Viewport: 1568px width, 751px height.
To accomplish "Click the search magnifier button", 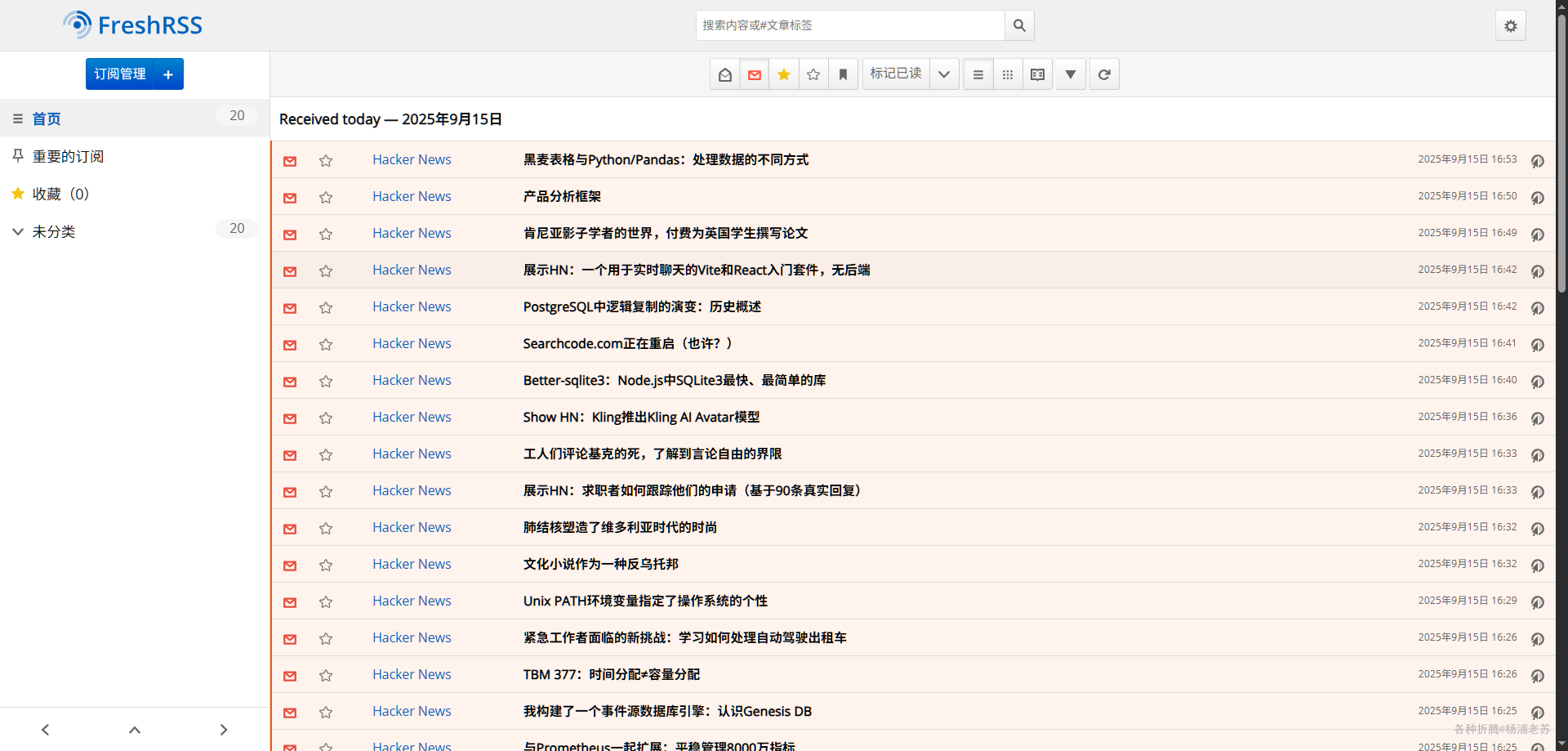I will [x=1019, y=25].
